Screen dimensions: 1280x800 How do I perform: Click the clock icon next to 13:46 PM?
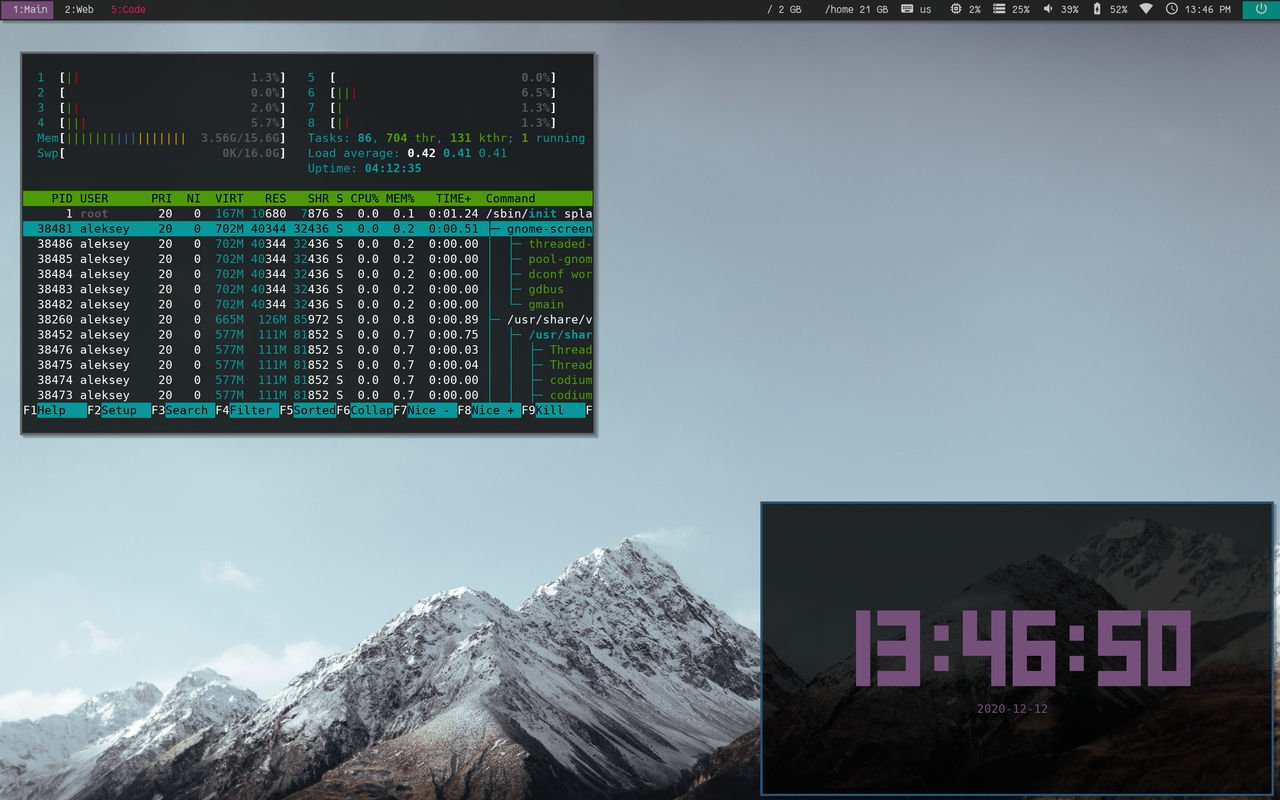click(x=1172, y=10)
